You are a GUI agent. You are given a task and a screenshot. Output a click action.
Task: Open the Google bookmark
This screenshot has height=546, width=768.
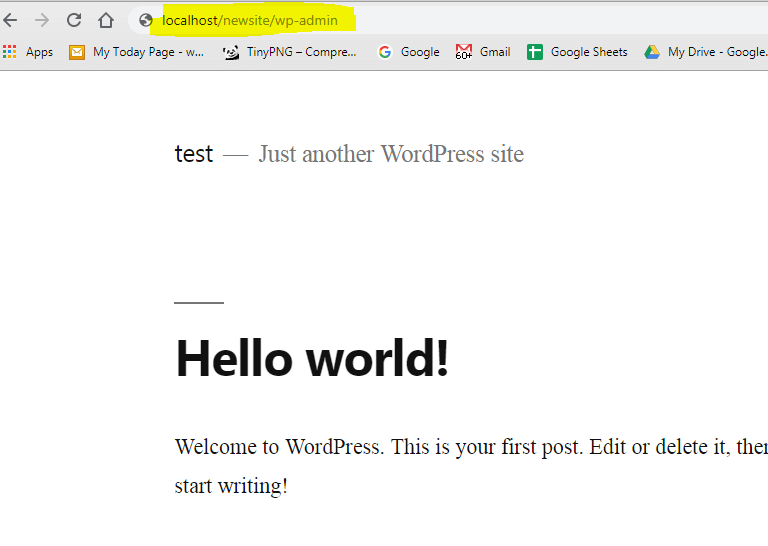(x=420, y=52)
